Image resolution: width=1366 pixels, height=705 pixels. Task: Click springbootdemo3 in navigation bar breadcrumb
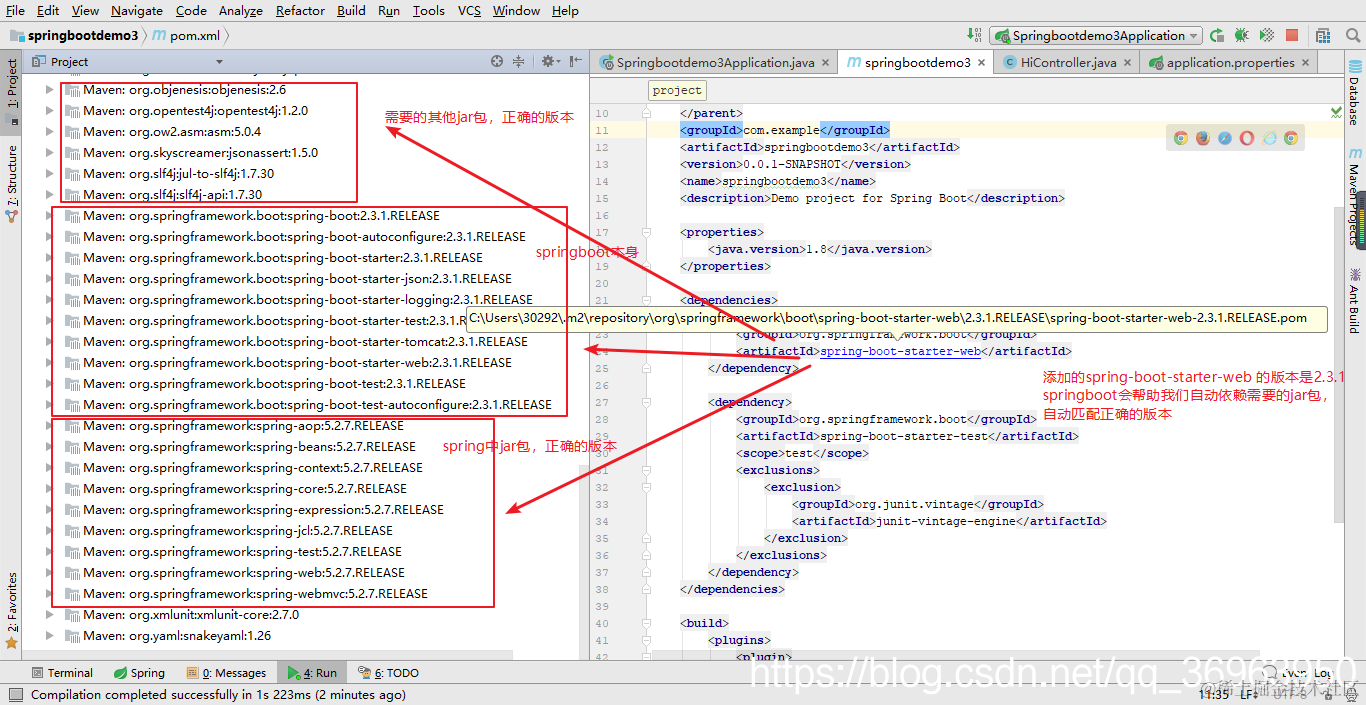[x=75, y=35]
